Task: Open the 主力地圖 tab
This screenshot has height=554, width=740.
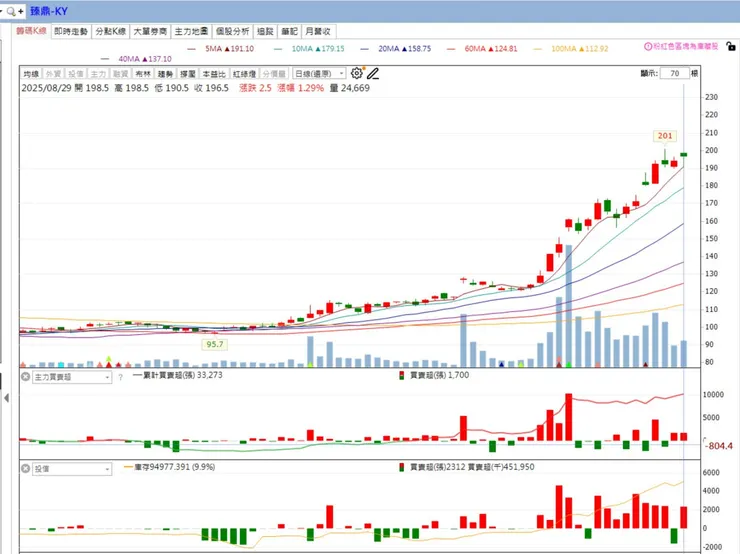Action: pos(191,31)
